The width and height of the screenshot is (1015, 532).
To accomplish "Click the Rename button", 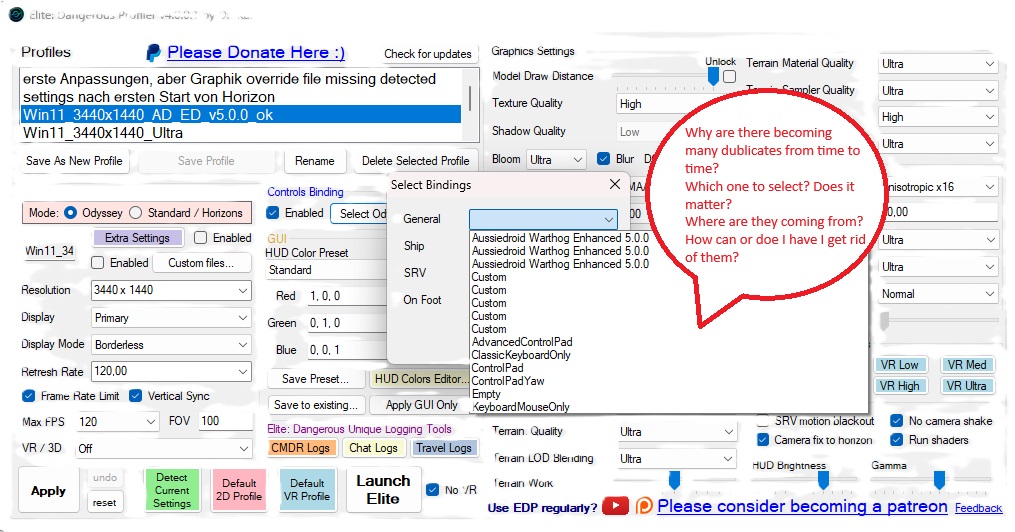I will coord(315,161).
